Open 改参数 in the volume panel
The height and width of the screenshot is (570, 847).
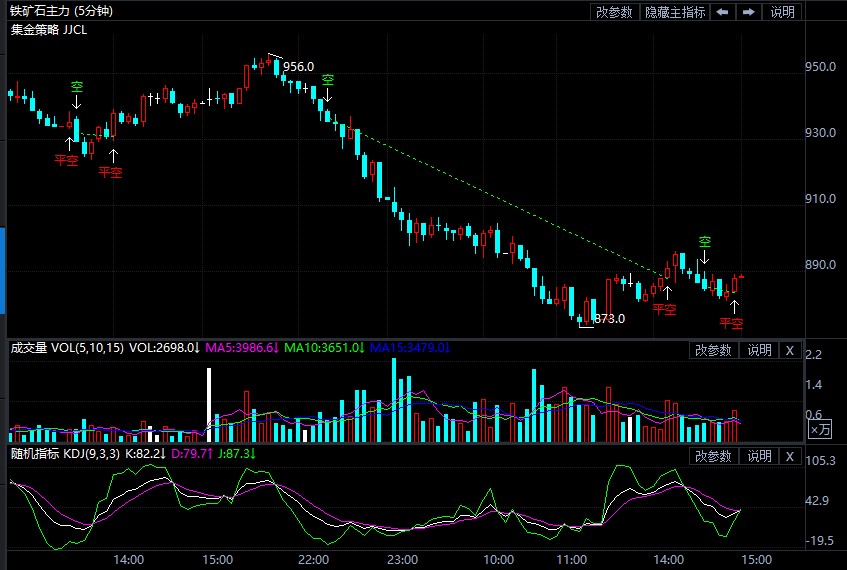pyautogui.click(x=714, y=350)
